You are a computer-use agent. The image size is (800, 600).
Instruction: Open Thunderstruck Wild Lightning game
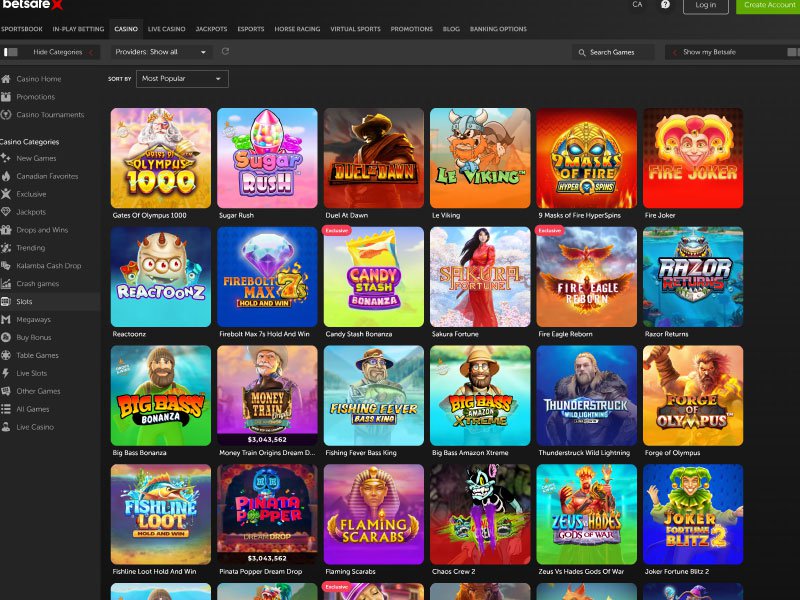(x=587, y=395)
